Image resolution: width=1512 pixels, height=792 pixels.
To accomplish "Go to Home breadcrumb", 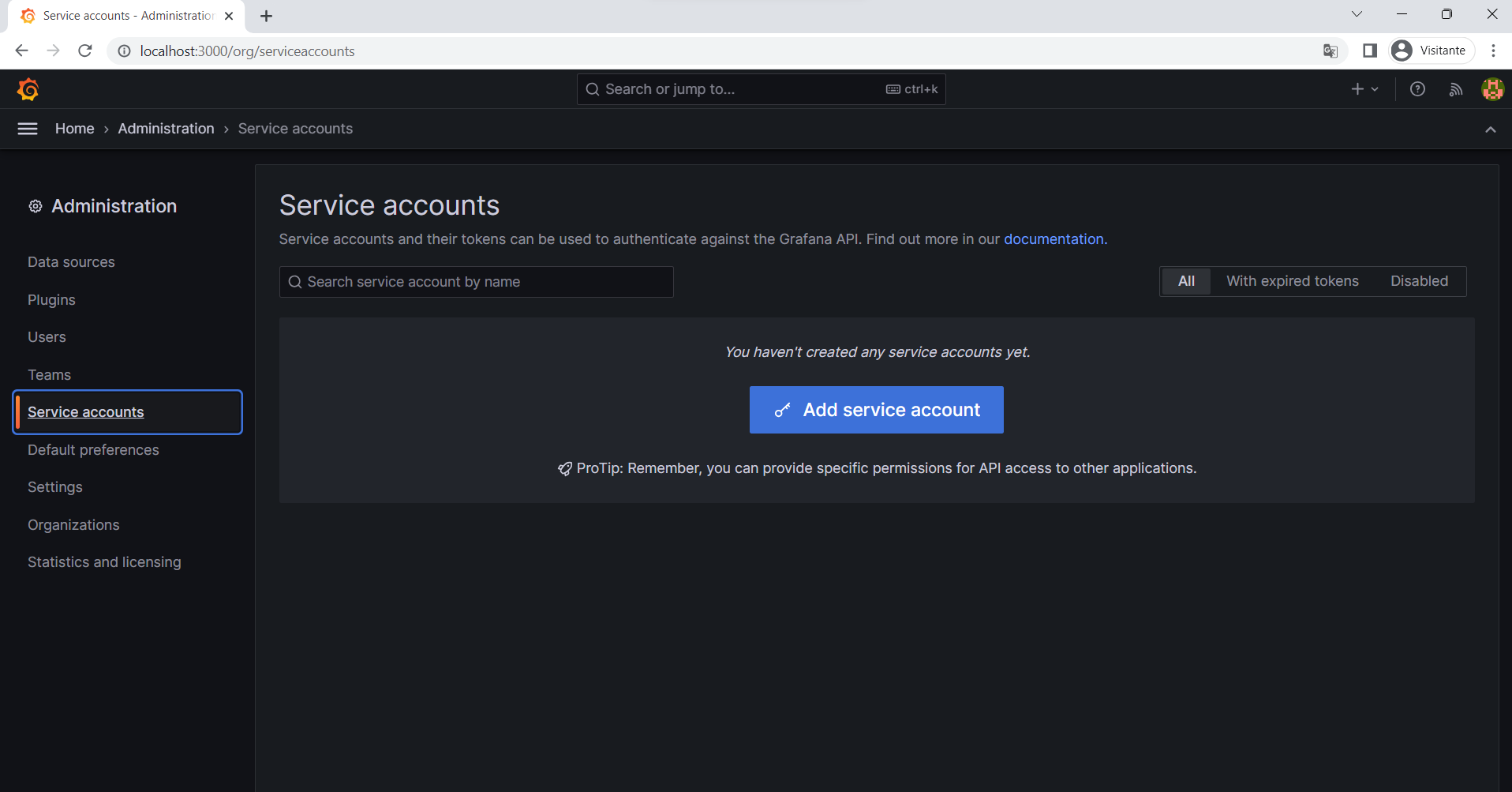I will tap(74, 129).
